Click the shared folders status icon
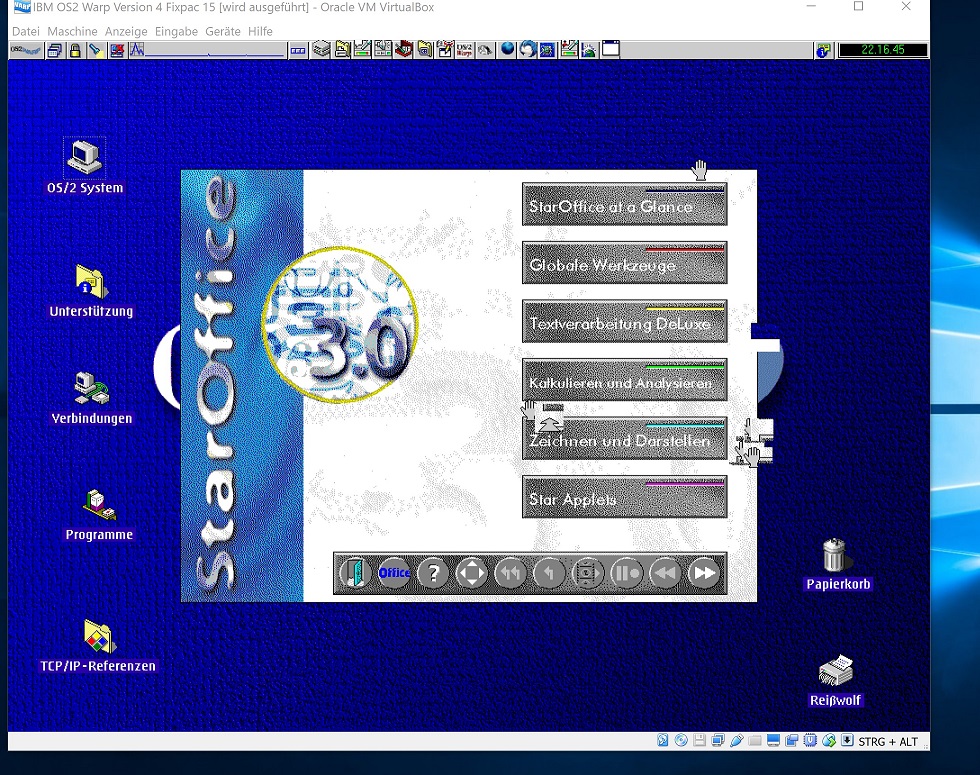The height and width of the screenshot is (775, 980). (755, 741)
